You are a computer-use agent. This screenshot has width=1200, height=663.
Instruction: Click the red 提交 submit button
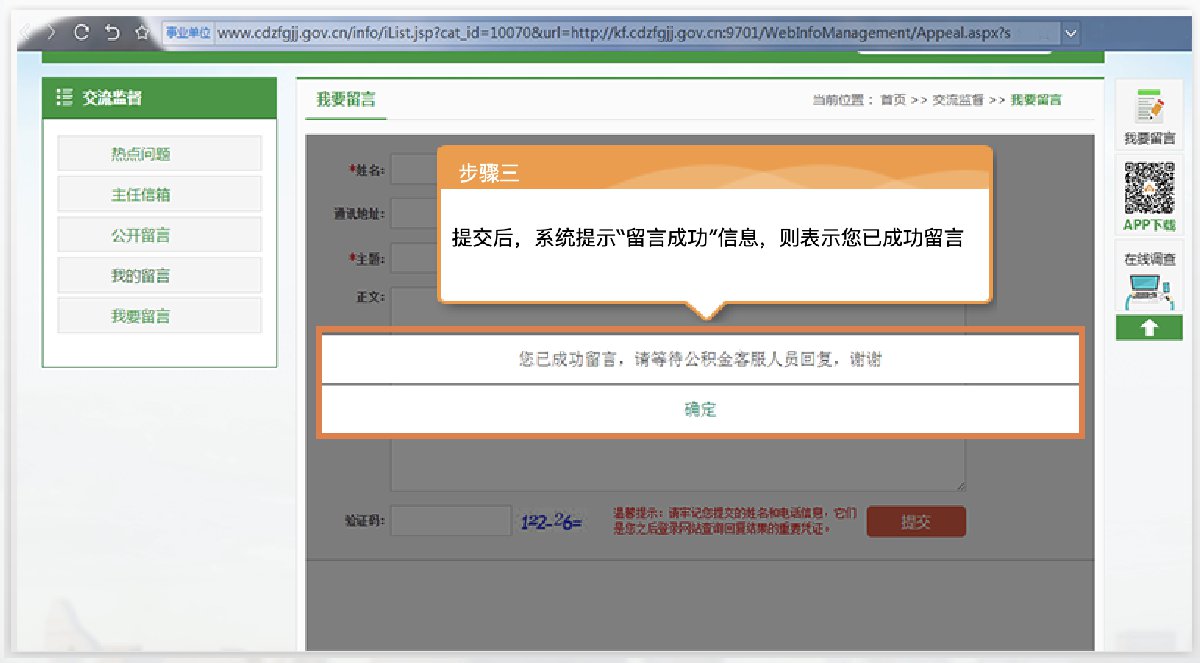pyautogui.click(x=915, y=521)
